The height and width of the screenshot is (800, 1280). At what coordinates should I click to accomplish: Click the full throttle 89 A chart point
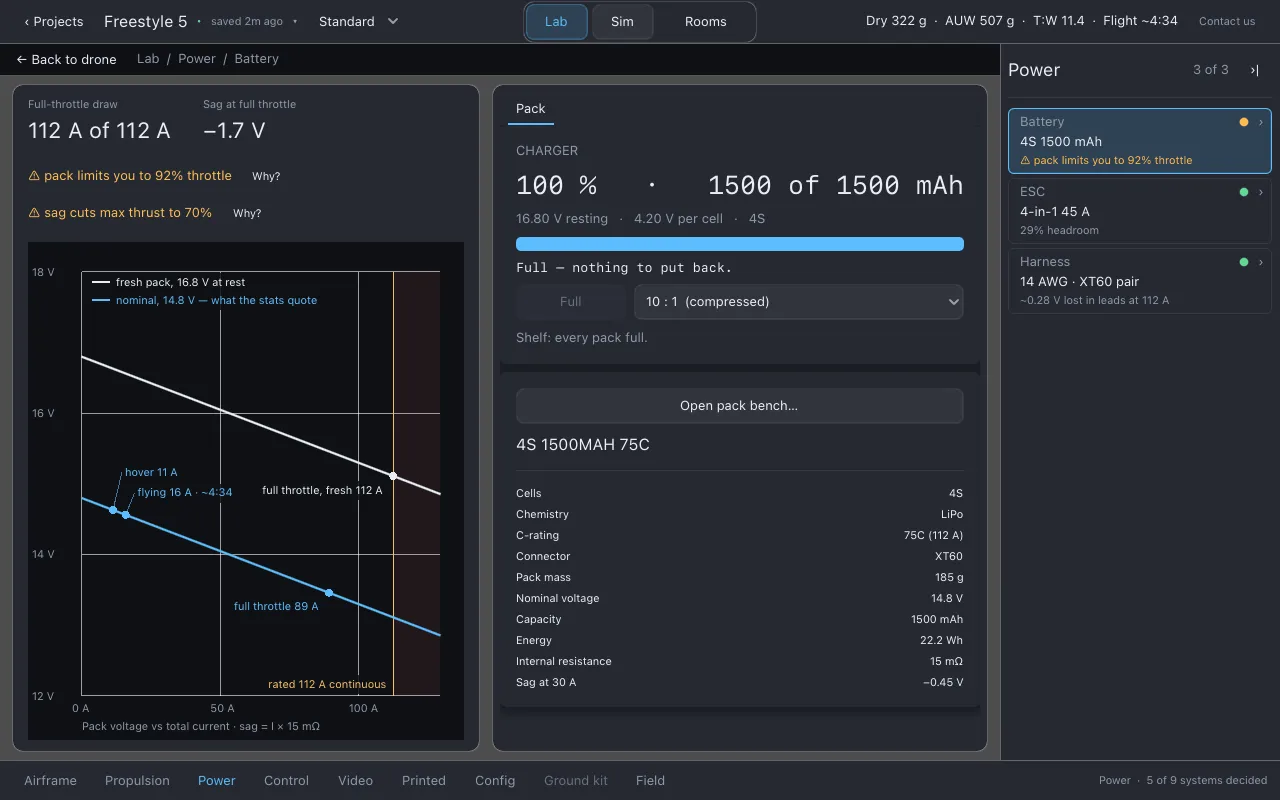[329, 593]
